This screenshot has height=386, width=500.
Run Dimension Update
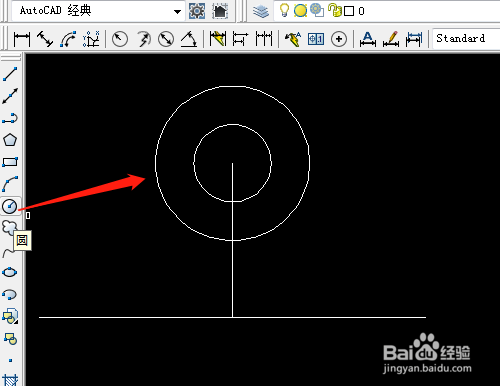[414, 39]
